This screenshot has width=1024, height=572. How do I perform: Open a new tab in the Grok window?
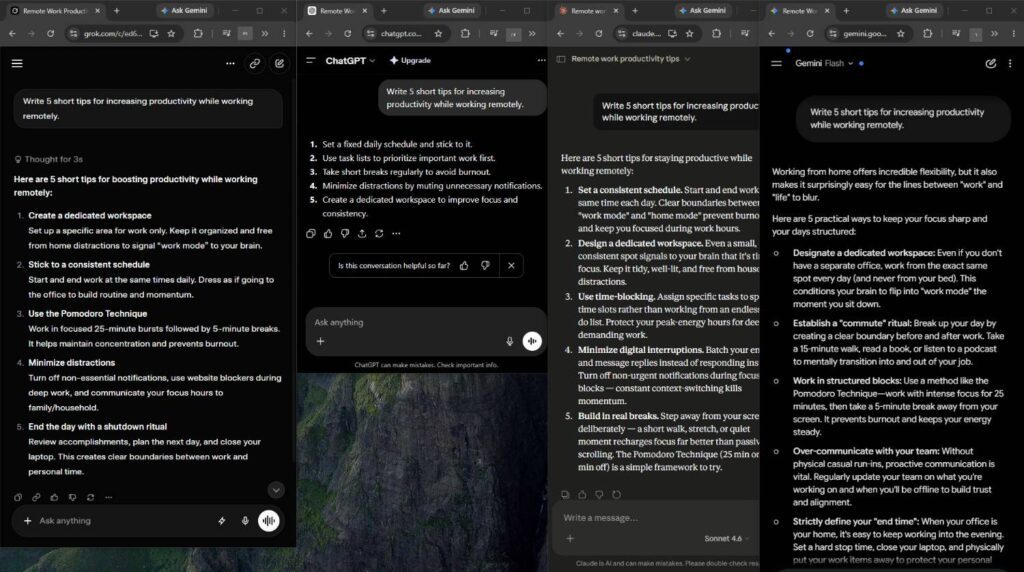coord(116,10)
